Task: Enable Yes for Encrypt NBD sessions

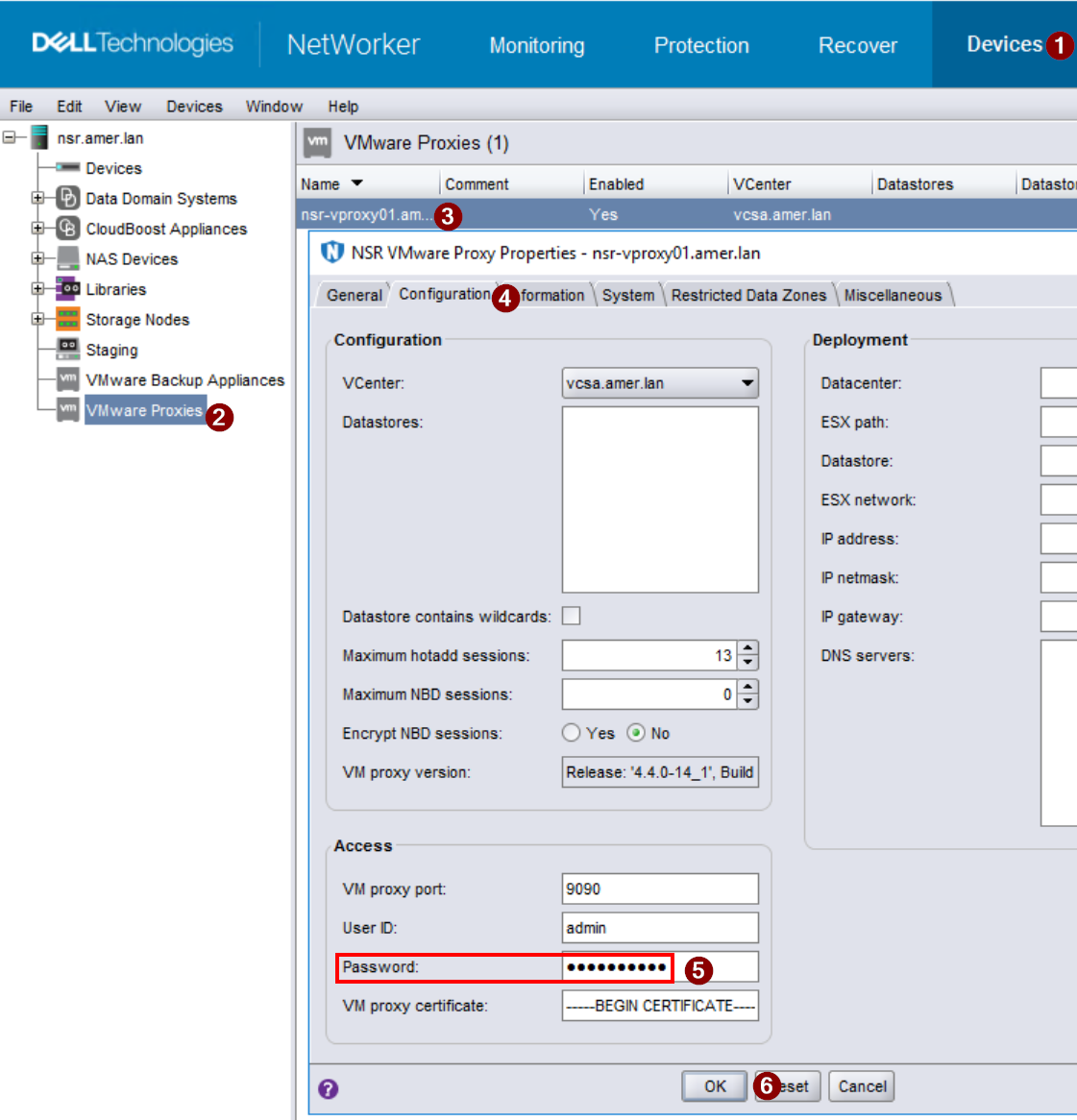Action: (x=571, y=732)
